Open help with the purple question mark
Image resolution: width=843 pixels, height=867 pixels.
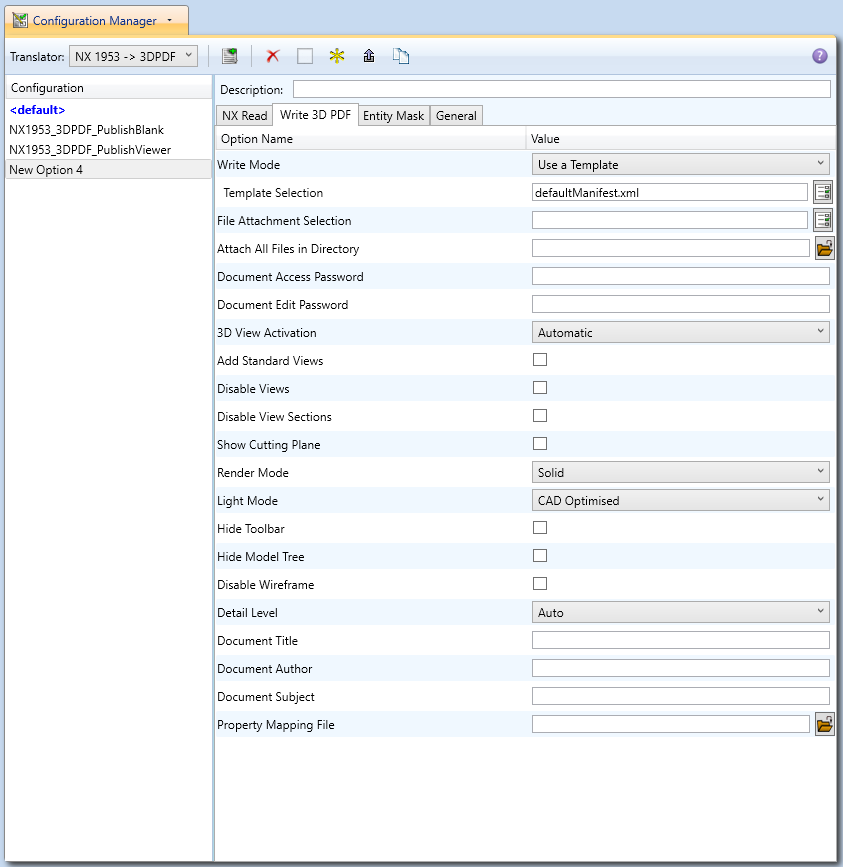(x=819, y=56)
